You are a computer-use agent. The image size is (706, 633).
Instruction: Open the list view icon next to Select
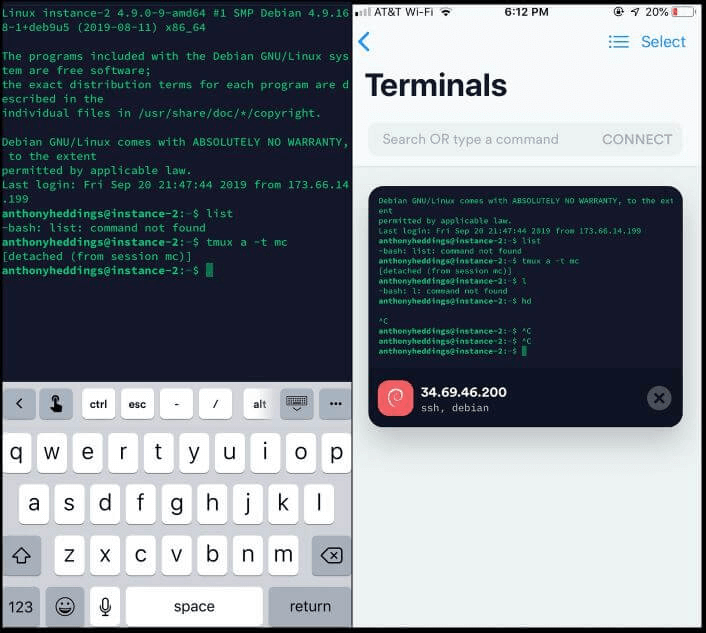click(619, 42)
